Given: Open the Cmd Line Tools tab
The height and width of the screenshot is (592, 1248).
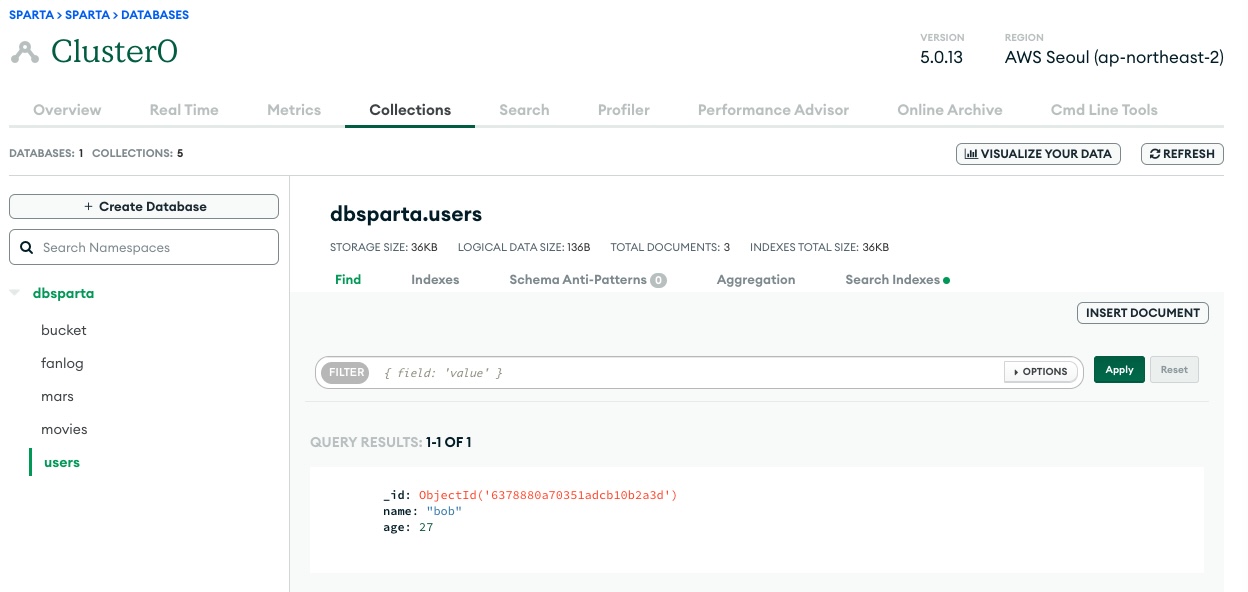Looking at the screenshot, I should coord(1104,110).
